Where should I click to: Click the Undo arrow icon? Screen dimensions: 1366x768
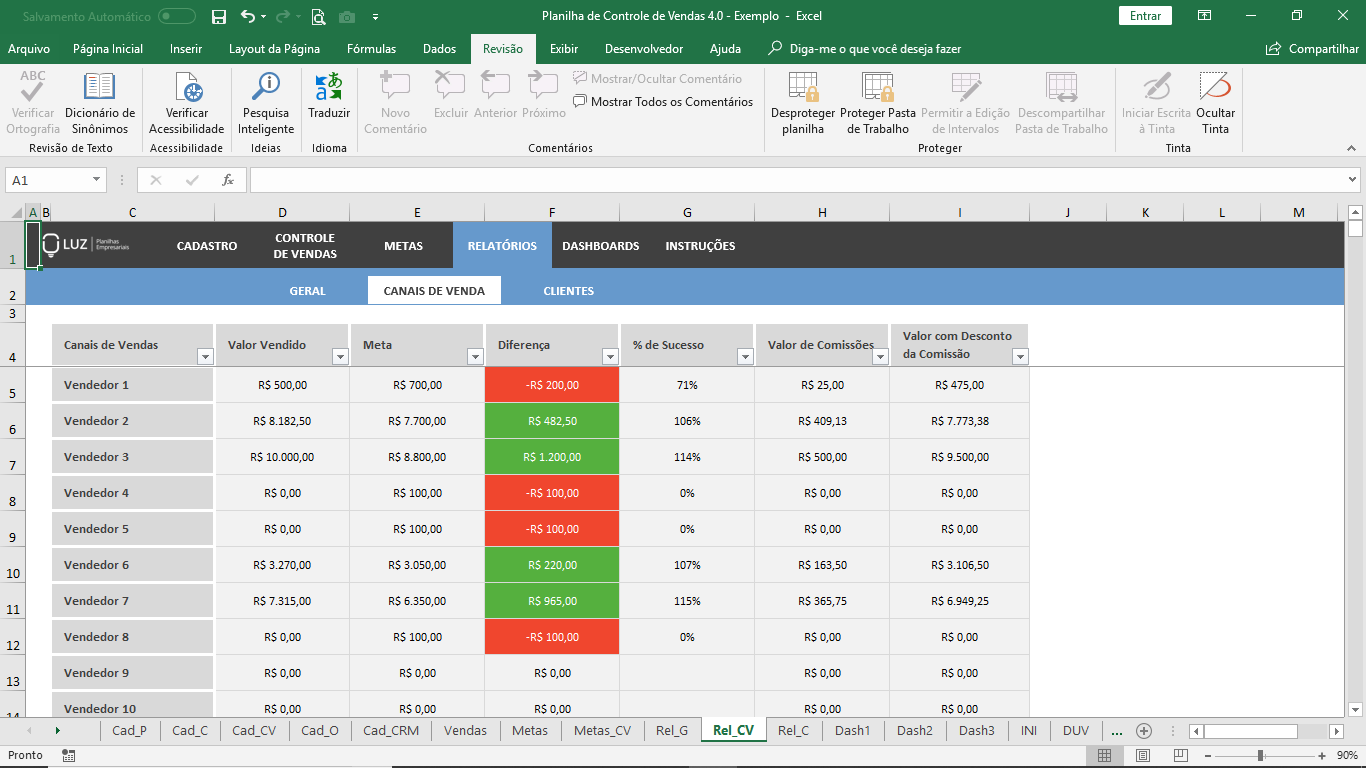tap(248, 16)
